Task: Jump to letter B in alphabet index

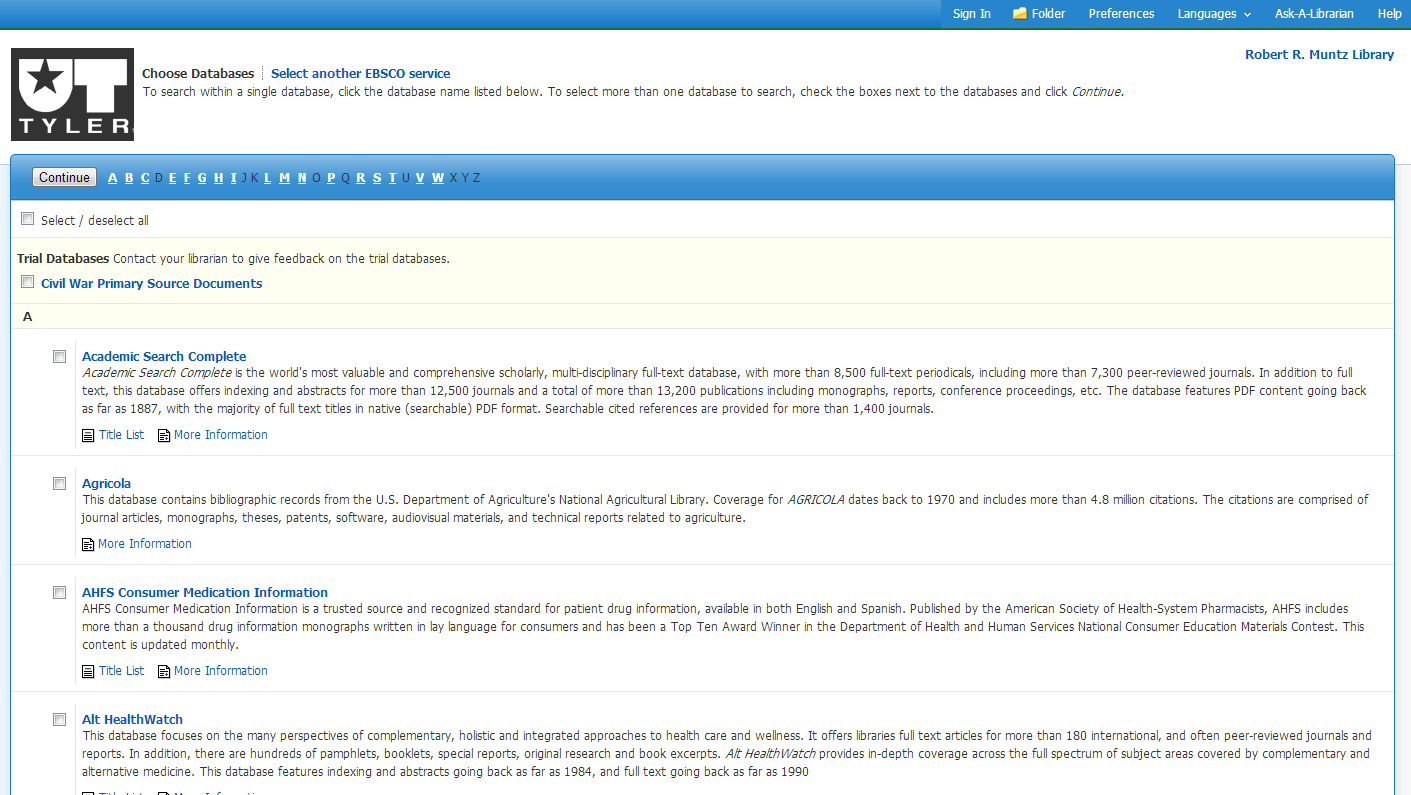Action: 129,178
